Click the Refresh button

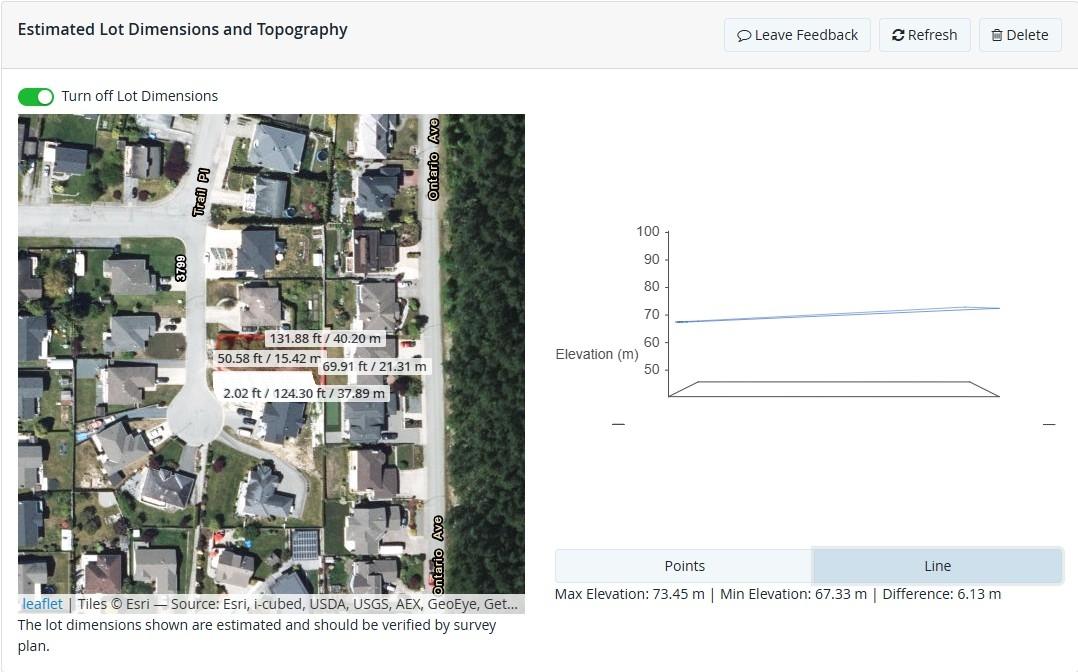click(925, 35)
